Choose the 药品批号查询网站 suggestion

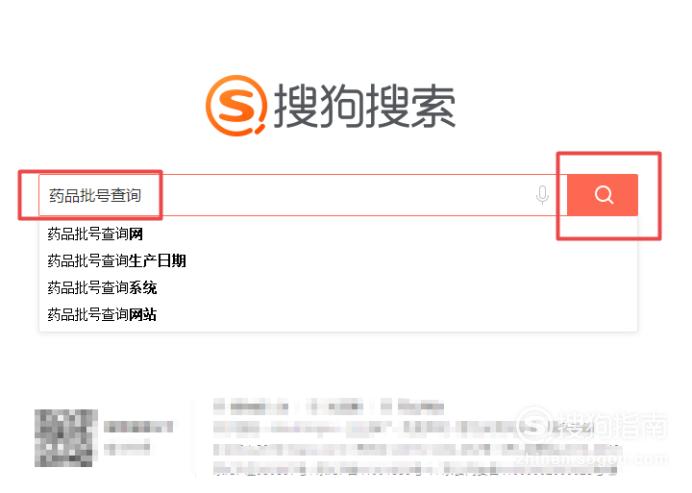(102, 315)
